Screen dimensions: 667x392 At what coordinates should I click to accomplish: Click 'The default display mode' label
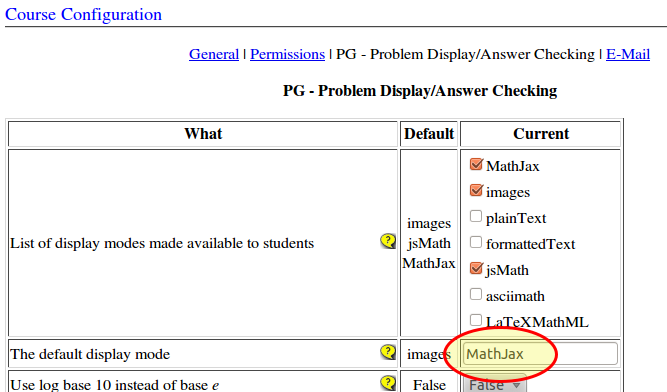90,354
